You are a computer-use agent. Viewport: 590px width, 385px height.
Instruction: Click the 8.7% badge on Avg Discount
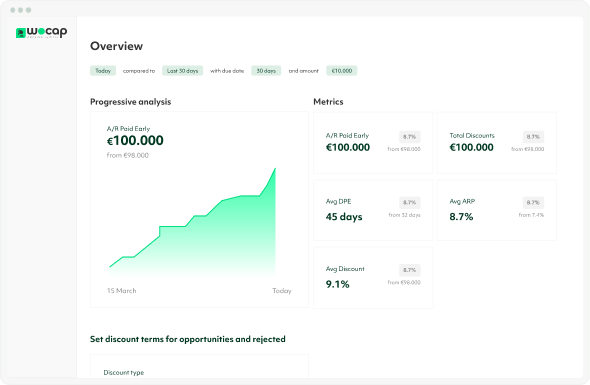[410, 270]
